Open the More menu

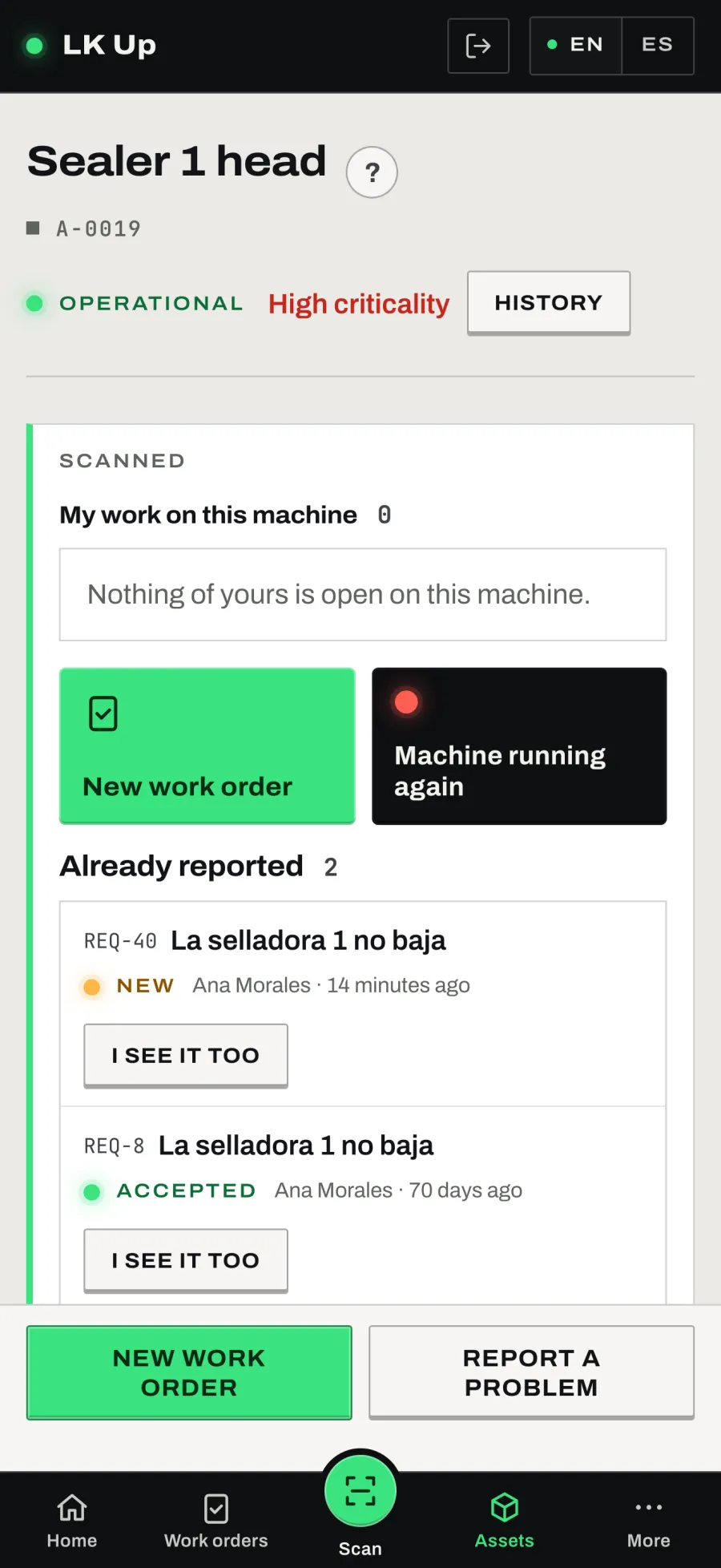click(649, 1521)
